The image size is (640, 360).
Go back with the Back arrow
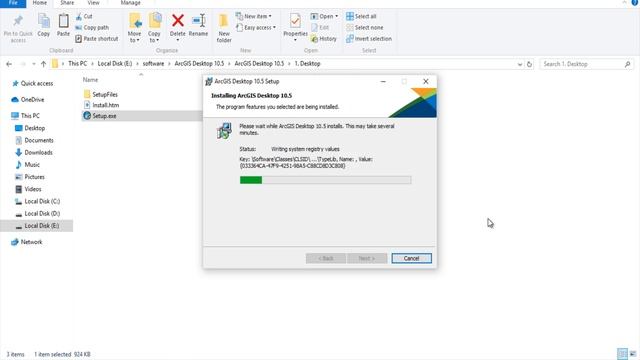(9, 64)
